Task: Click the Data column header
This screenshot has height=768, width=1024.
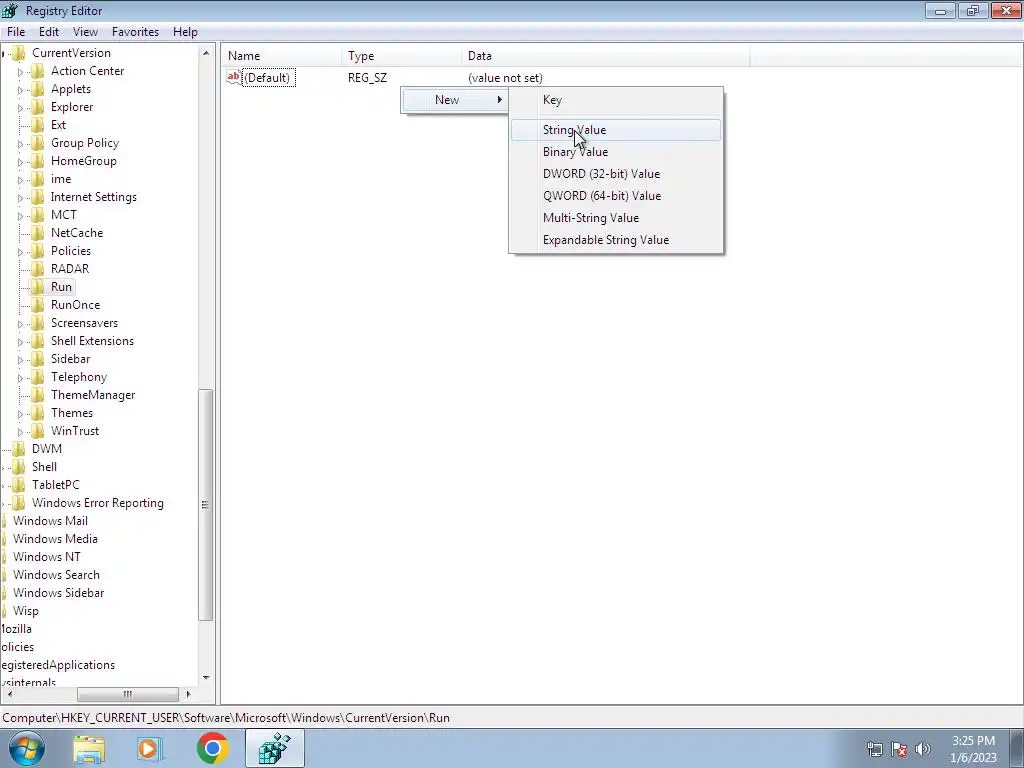Action: [605, 56]
